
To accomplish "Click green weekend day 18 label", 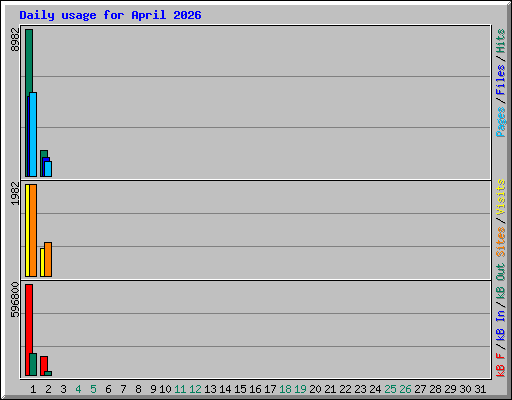I will pyautogui.click(x=285, y=389).
